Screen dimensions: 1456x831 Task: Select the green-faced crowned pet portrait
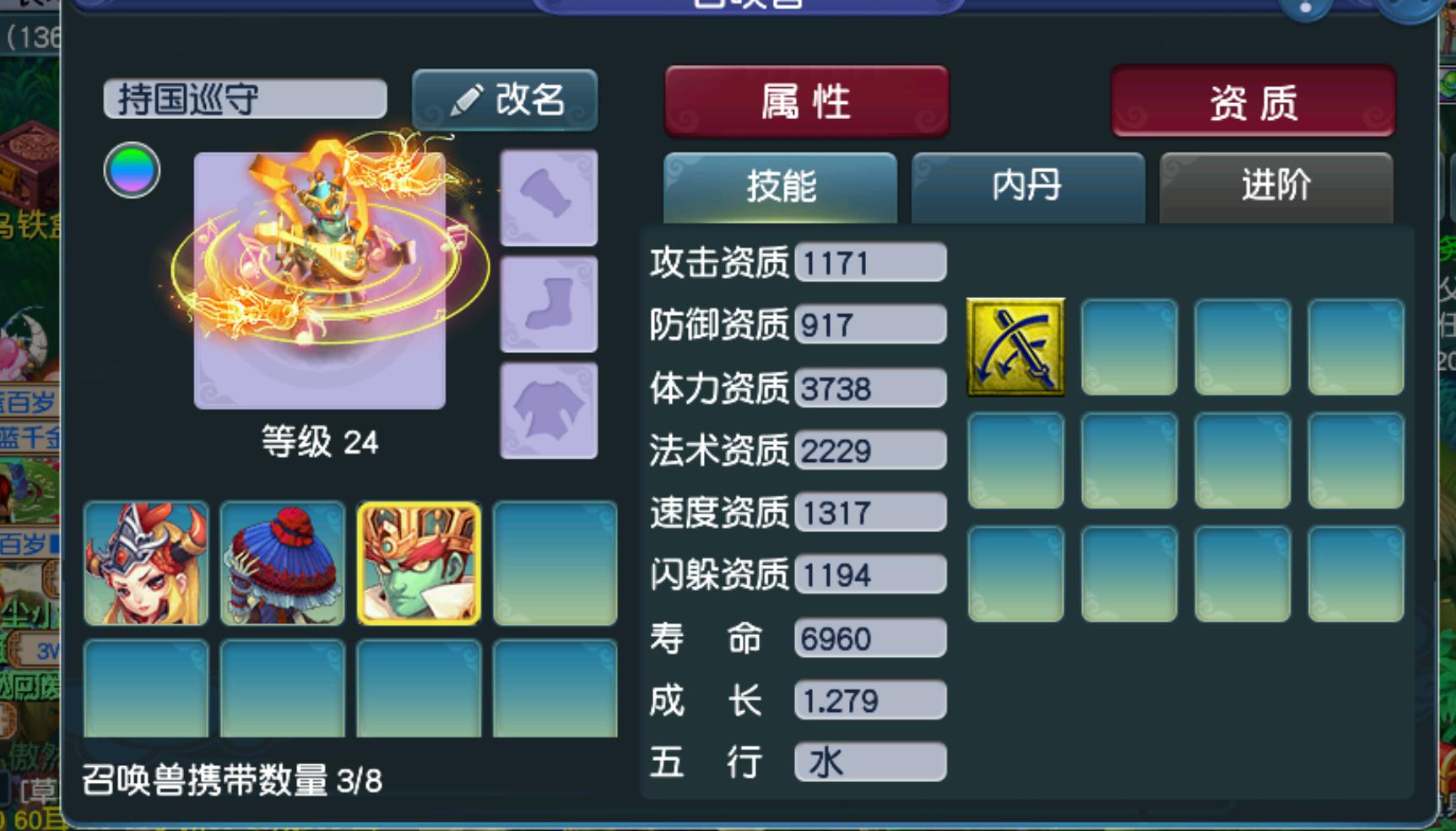pyautogui.click(x=419, y=563)
